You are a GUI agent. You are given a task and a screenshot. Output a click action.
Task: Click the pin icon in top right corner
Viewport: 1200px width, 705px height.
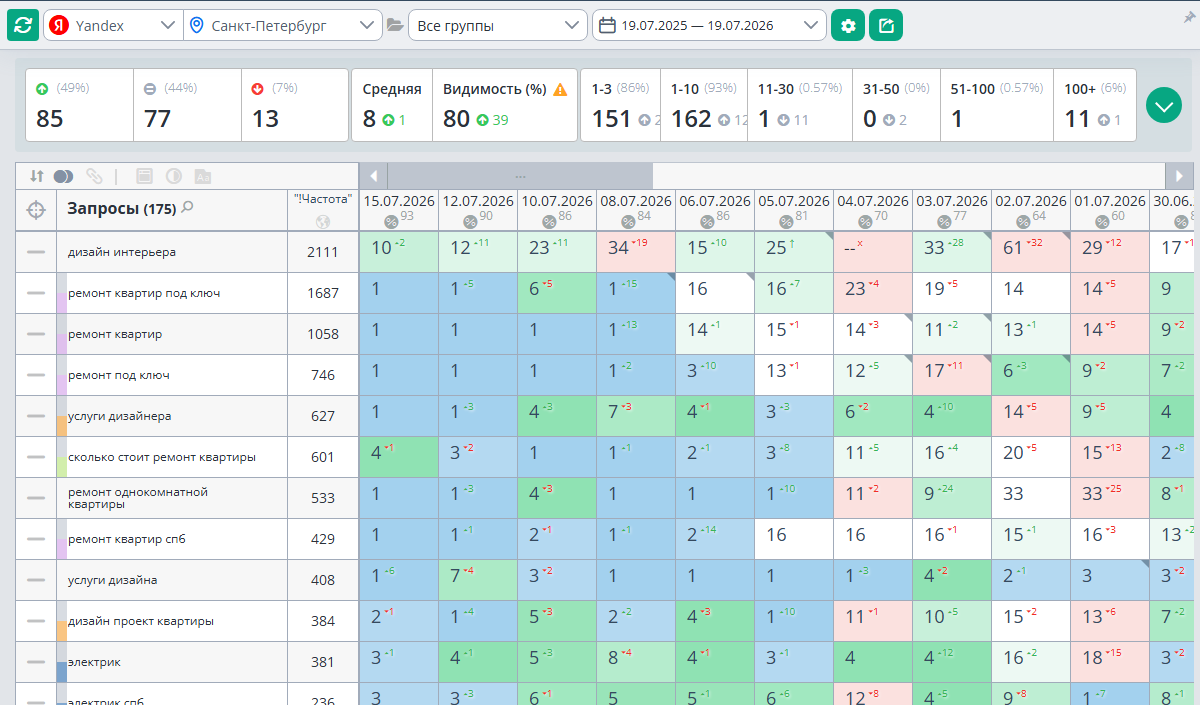pos(1189,18)
